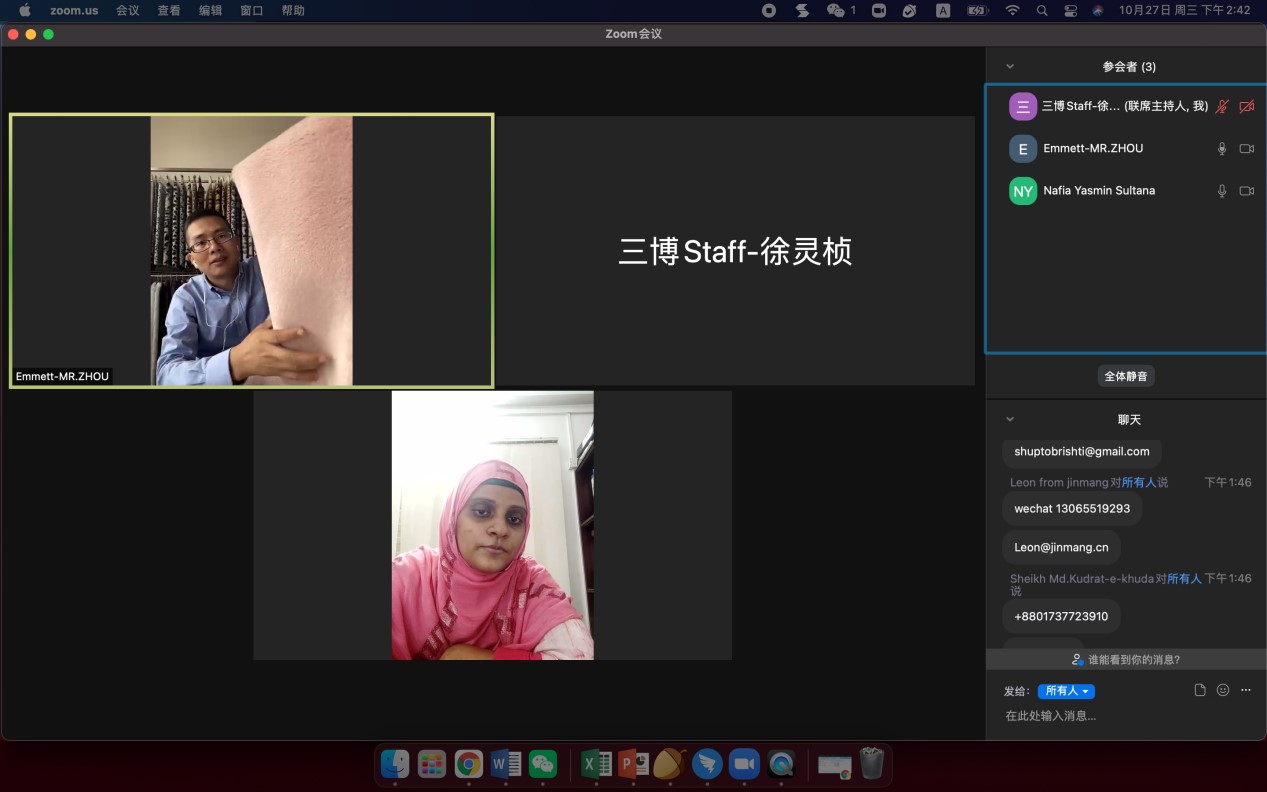
Task: Collapse the participants panel chevron
Action: tap(1010, 67)
